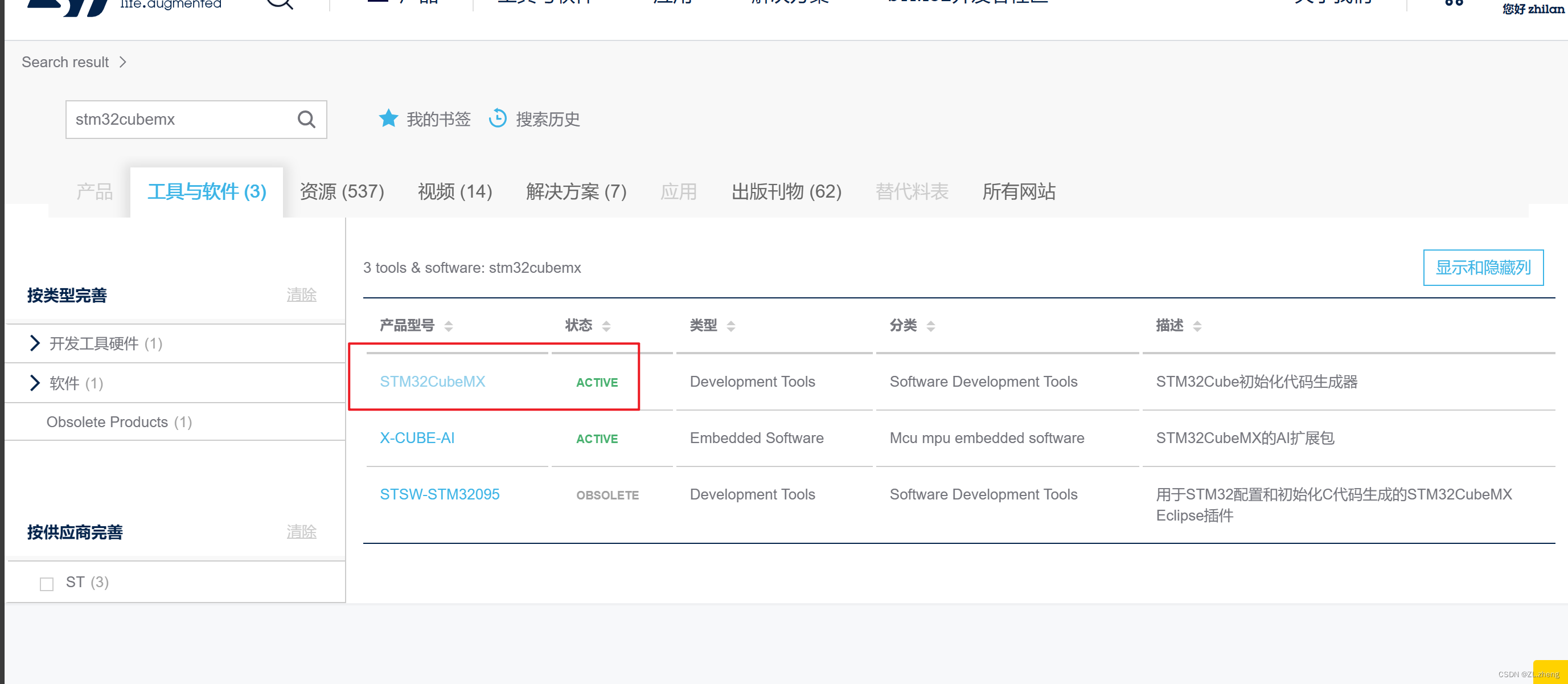1568x684 pixels.
Task: Sort by 类型 column arrows
Action: pos(731,326)
